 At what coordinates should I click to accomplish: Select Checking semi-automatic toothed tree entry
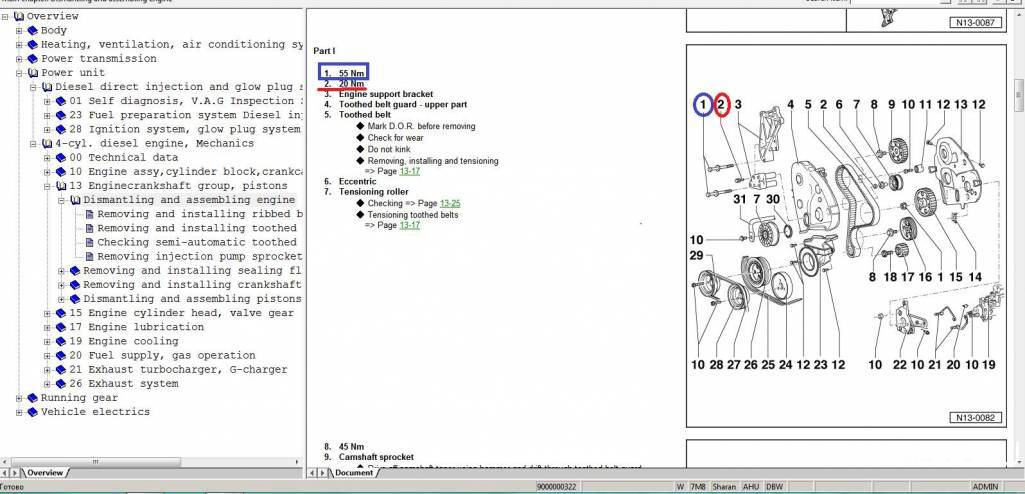tap(196, 243)
